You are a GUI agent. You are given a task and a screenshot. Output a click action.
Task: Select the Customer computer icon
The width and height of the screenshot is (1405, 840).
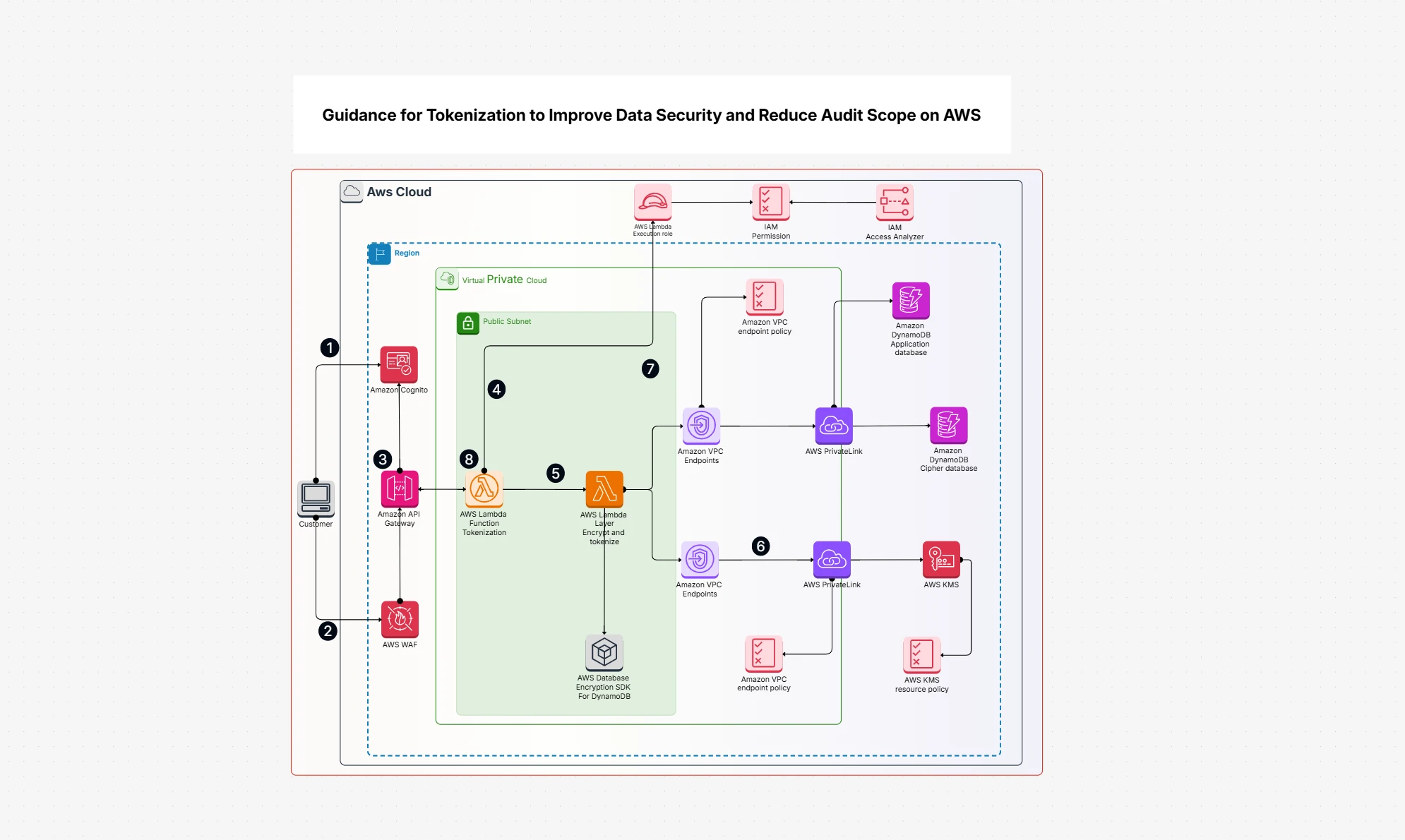(x=316, y=500)
